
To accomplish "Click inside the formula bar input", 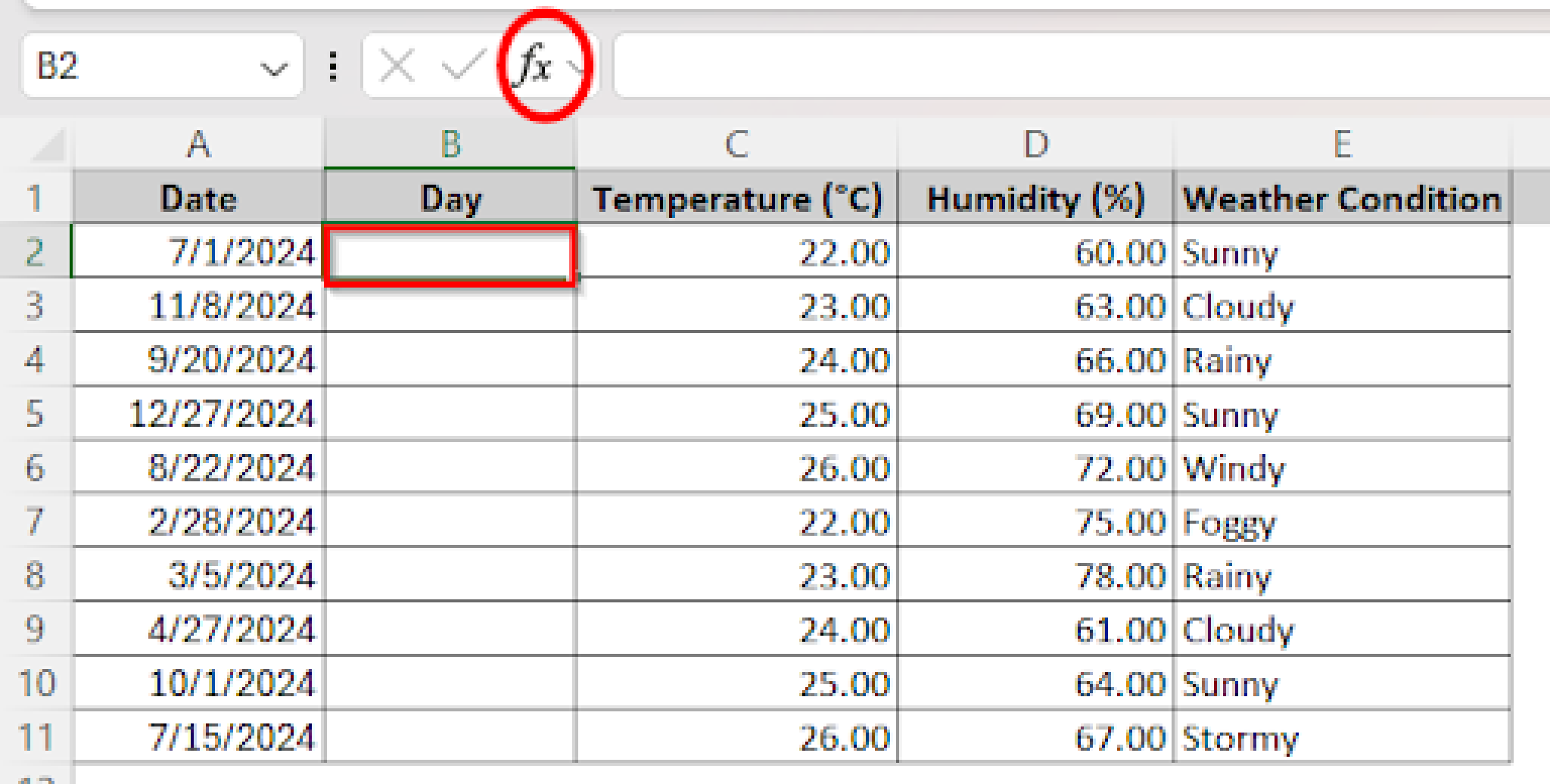I will (x=1060, y=67).
